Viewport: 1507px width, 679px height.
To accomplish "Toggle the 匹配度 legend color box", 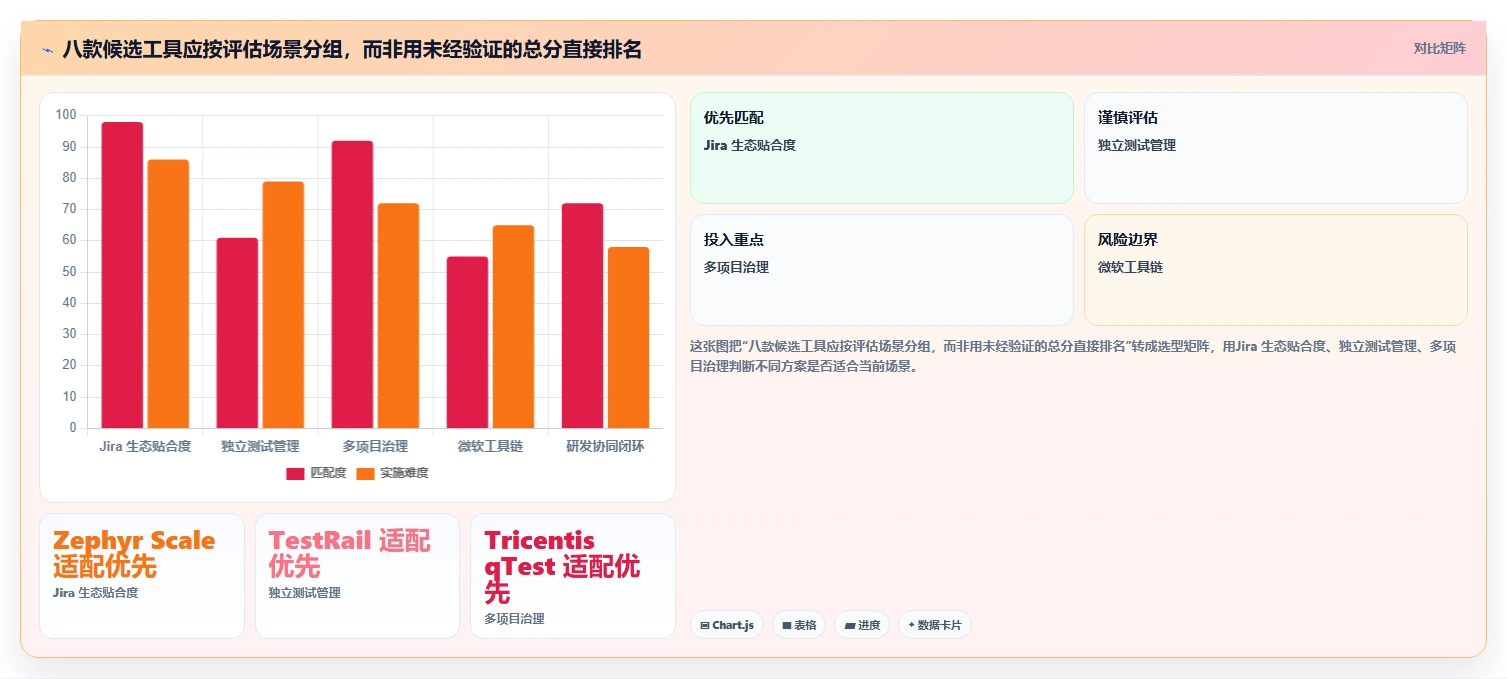I will 295,473.
